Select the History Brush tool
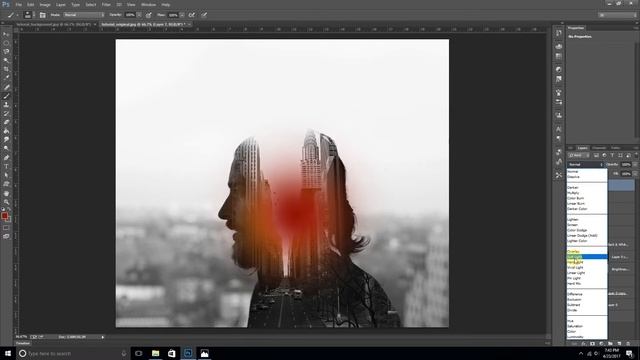Screen dimensions: 640x360 tap(6, 113)
